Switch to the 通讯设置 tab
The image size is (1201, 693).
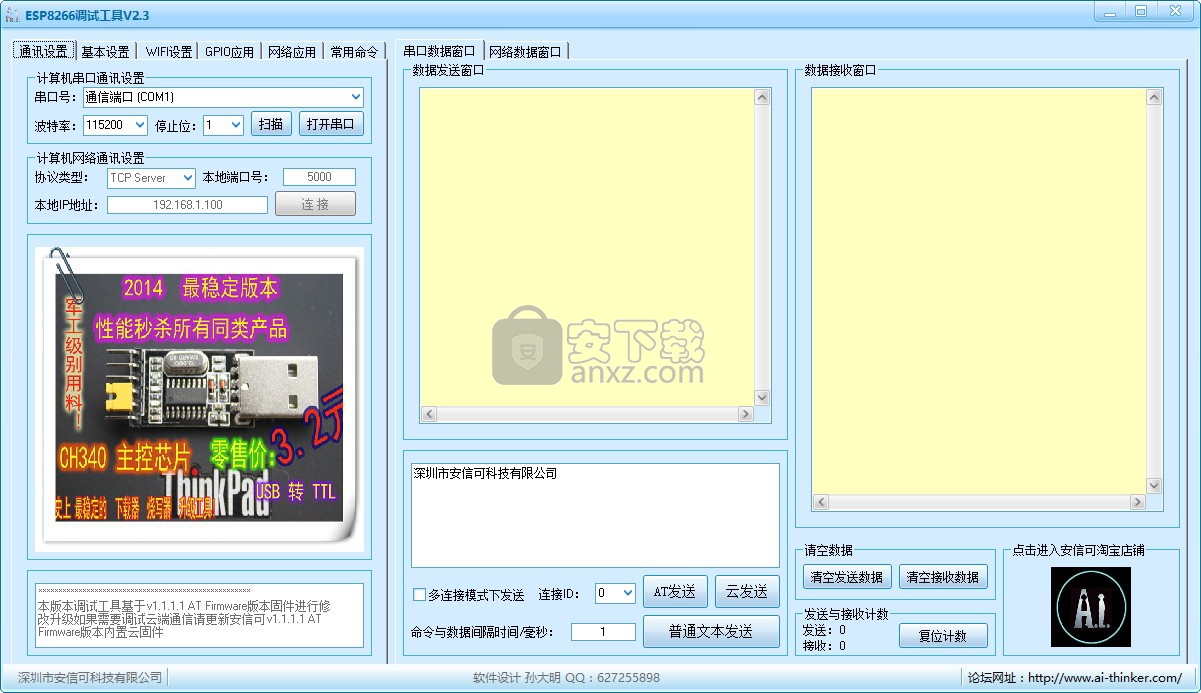click(44, 51)
